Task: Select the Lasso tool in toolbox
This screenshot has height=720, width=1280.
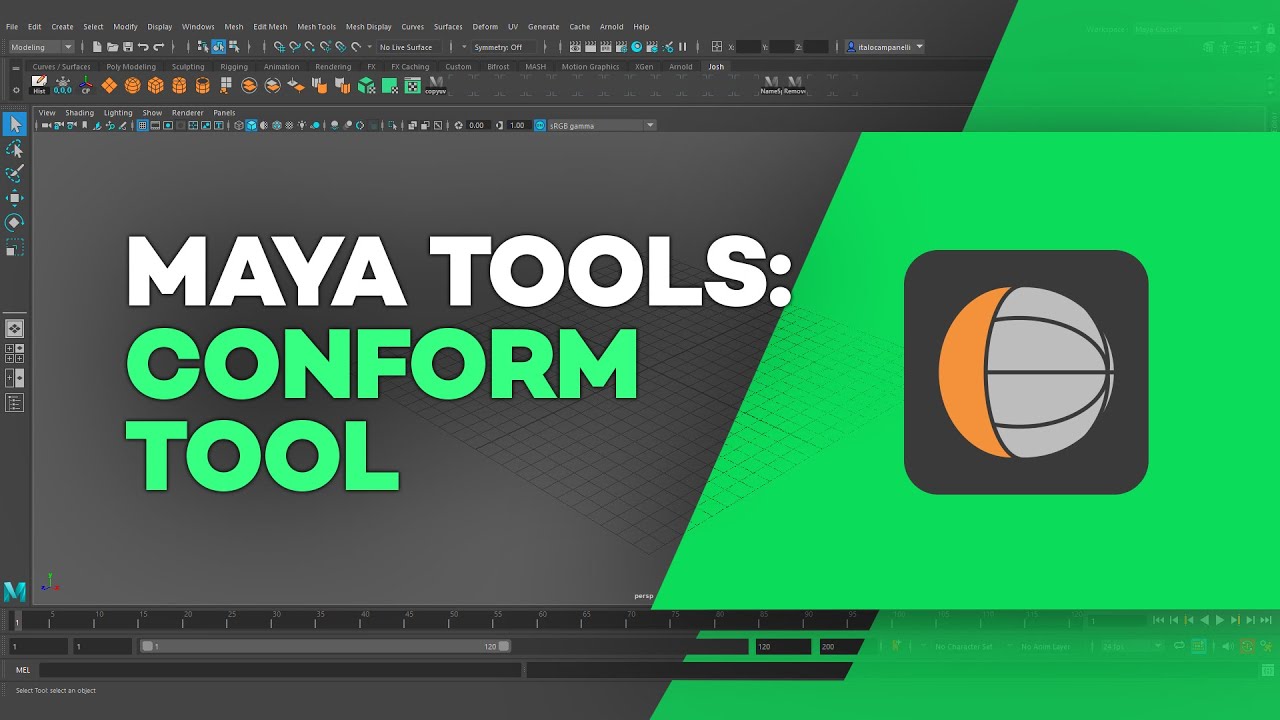Action: click(x=15, y=149)
